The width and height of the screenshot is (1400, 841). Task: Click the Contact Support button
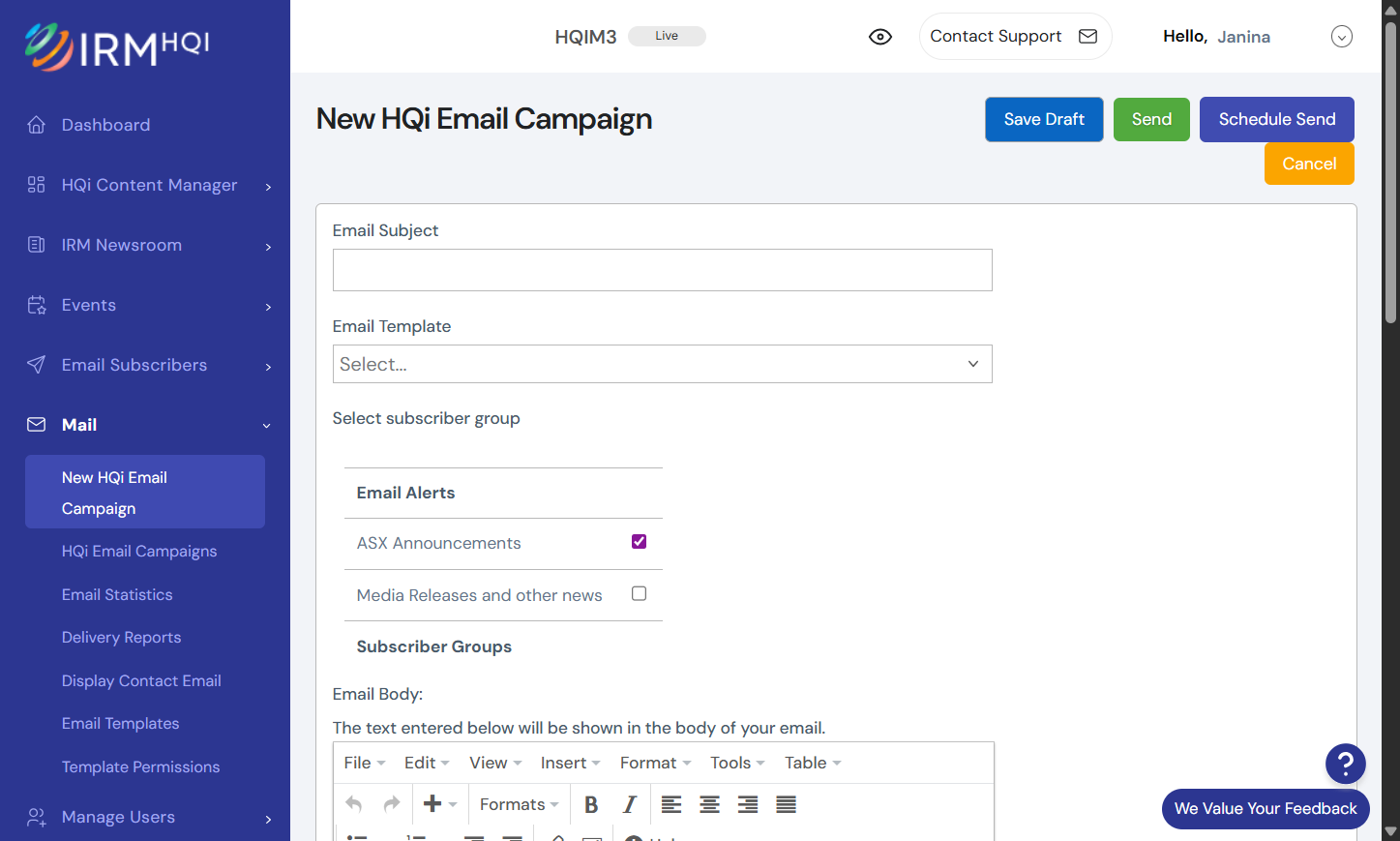(1015, 37)
